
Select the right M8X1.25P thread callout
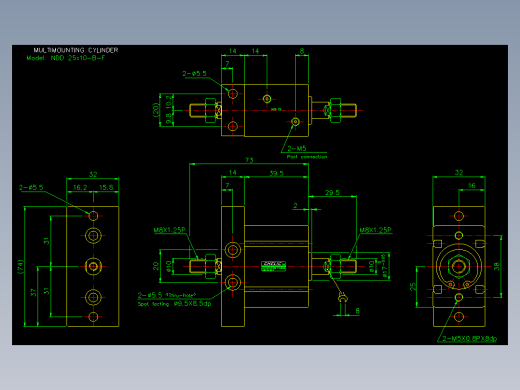tap(375, 230)
